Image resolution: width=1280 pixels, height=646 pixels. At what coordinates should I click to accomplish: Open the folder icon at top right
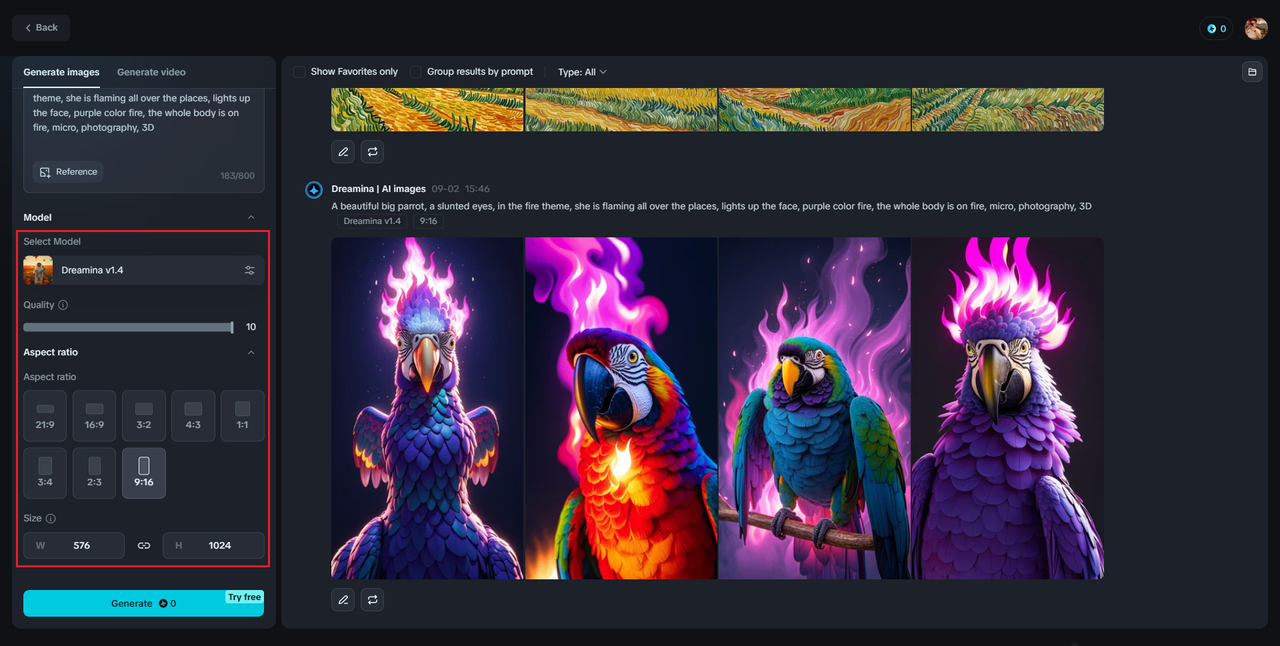(1251, 72)
